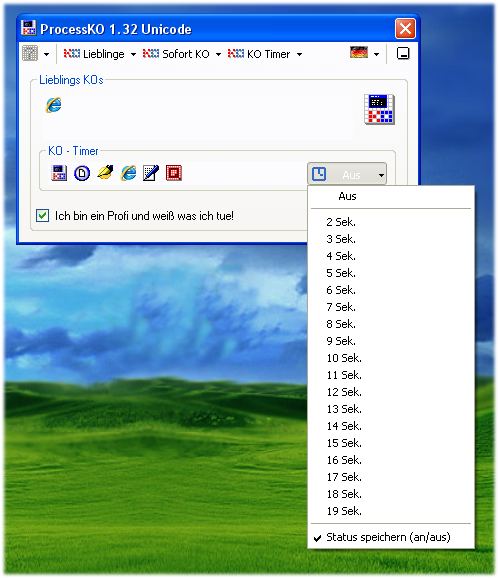Choose 6 Sek. from timer menu
The image size is (498, 578).
coord(391,290)
